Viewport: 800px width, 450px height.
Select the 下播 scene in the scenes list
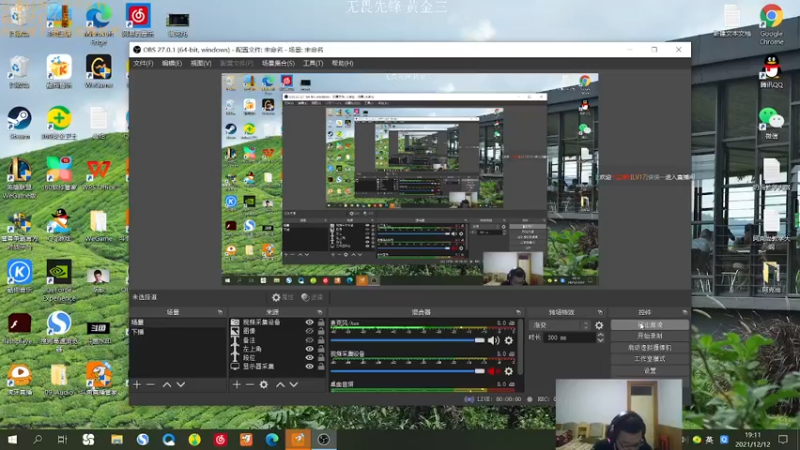[x=178, y=332]
